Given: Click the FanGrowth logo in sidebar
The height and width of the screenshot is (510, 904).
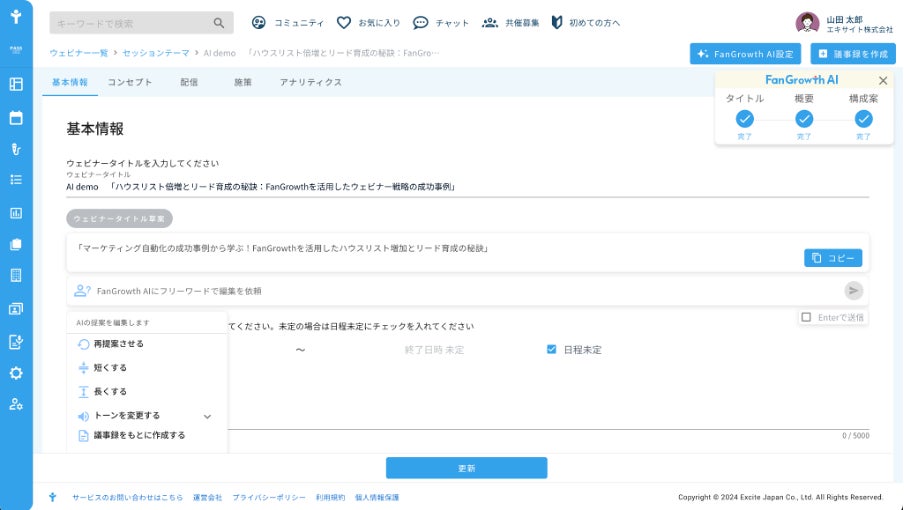Looking at the screenshot, I should coord(16,17).
